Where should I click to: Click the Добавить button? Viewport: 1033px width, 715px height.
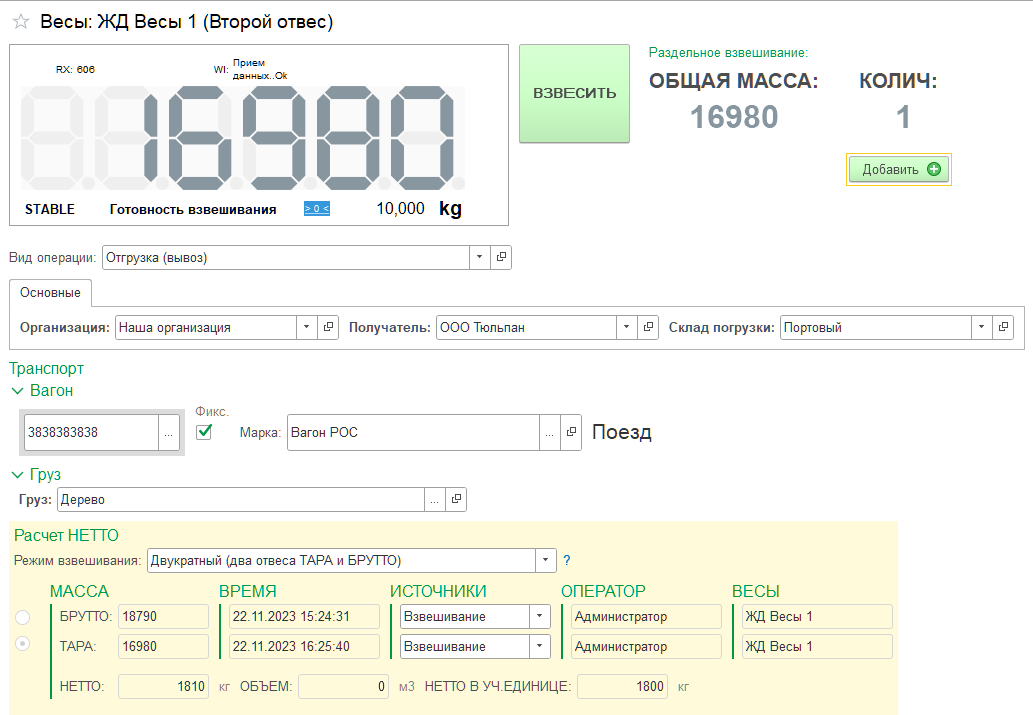pyautogui.click(x=899, y=169)
